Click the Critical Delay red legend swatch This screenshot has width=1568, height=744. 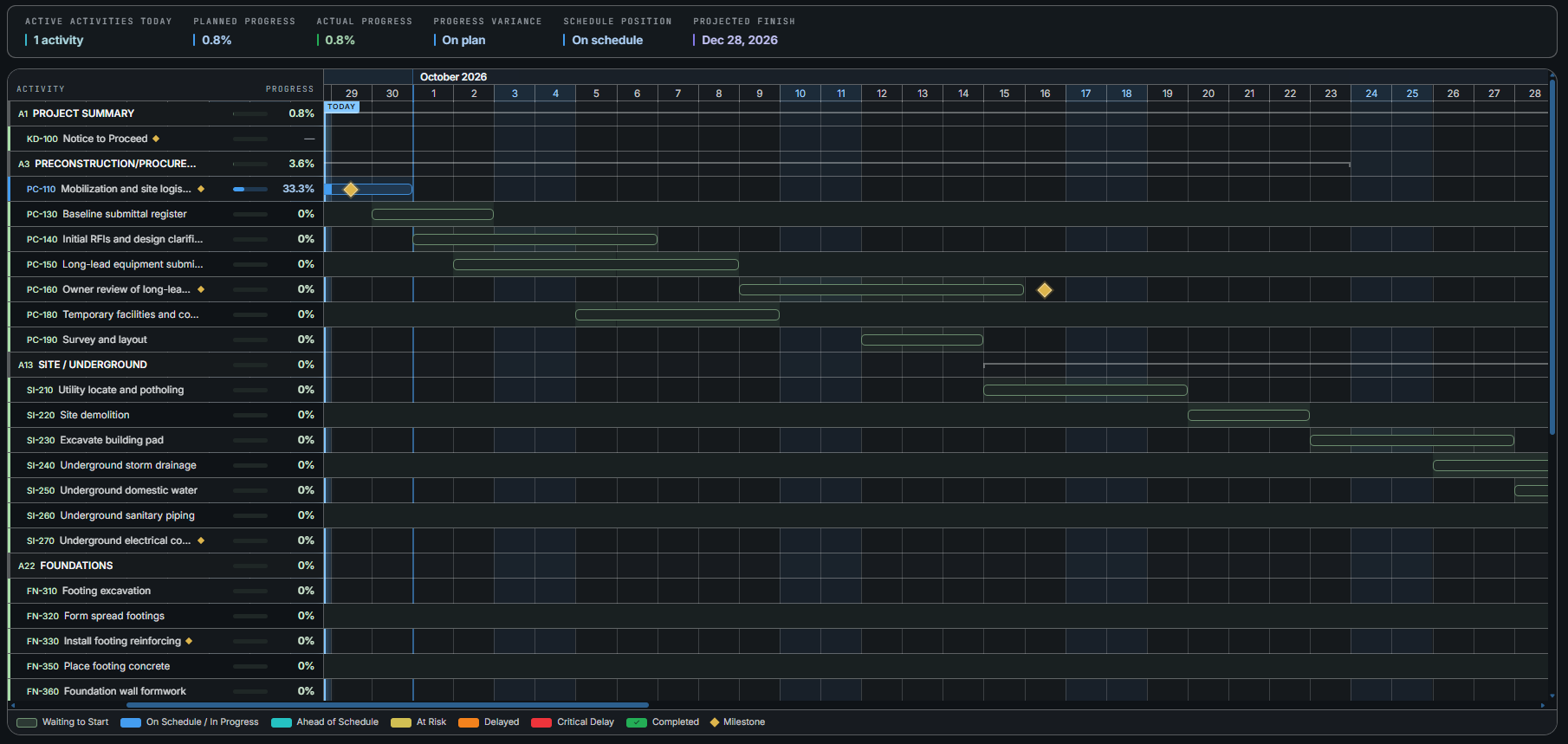541,722
